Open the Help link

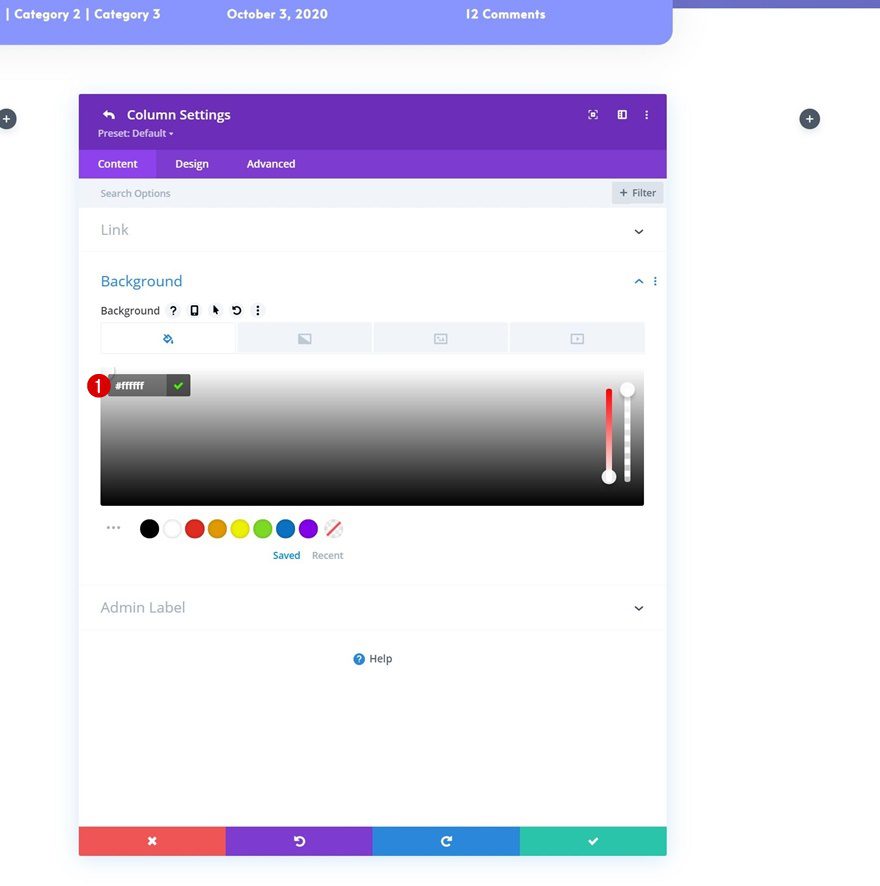click(372, 658)
